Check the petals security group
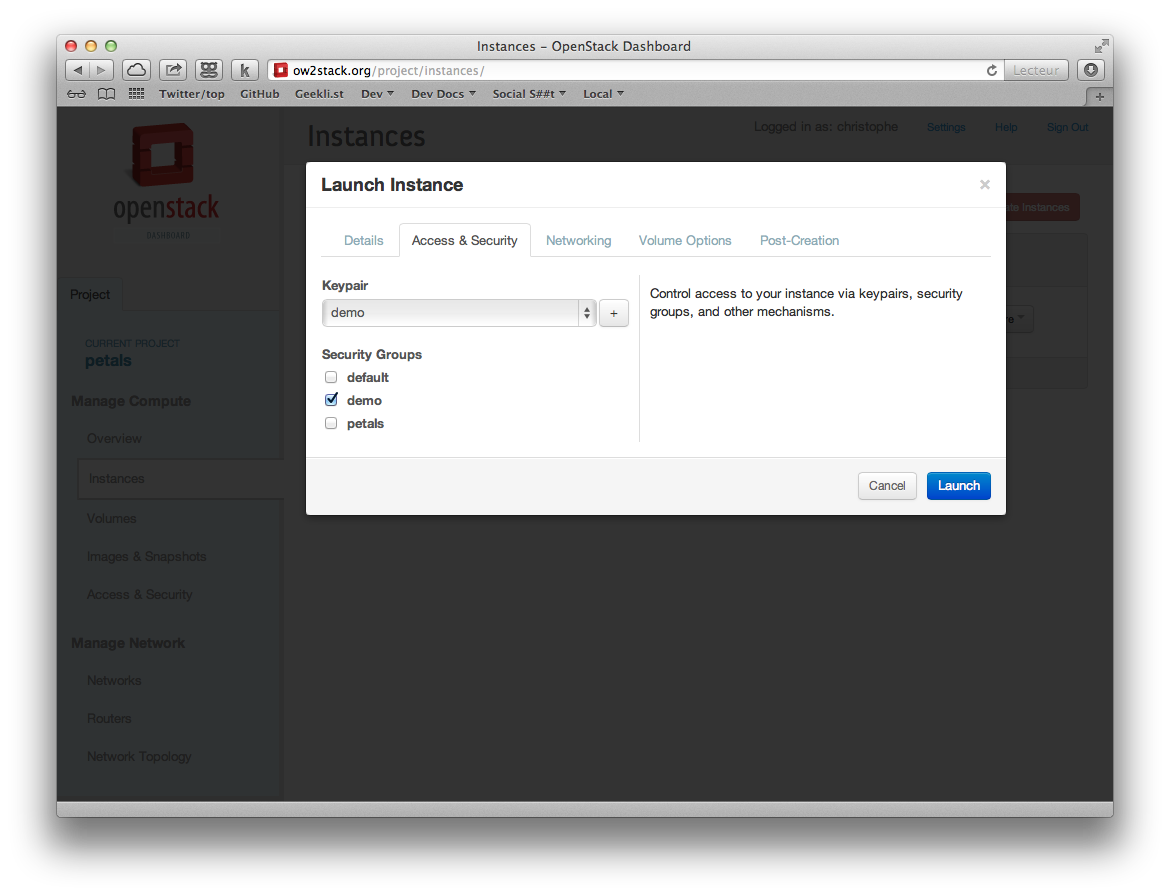 point(331,424)
